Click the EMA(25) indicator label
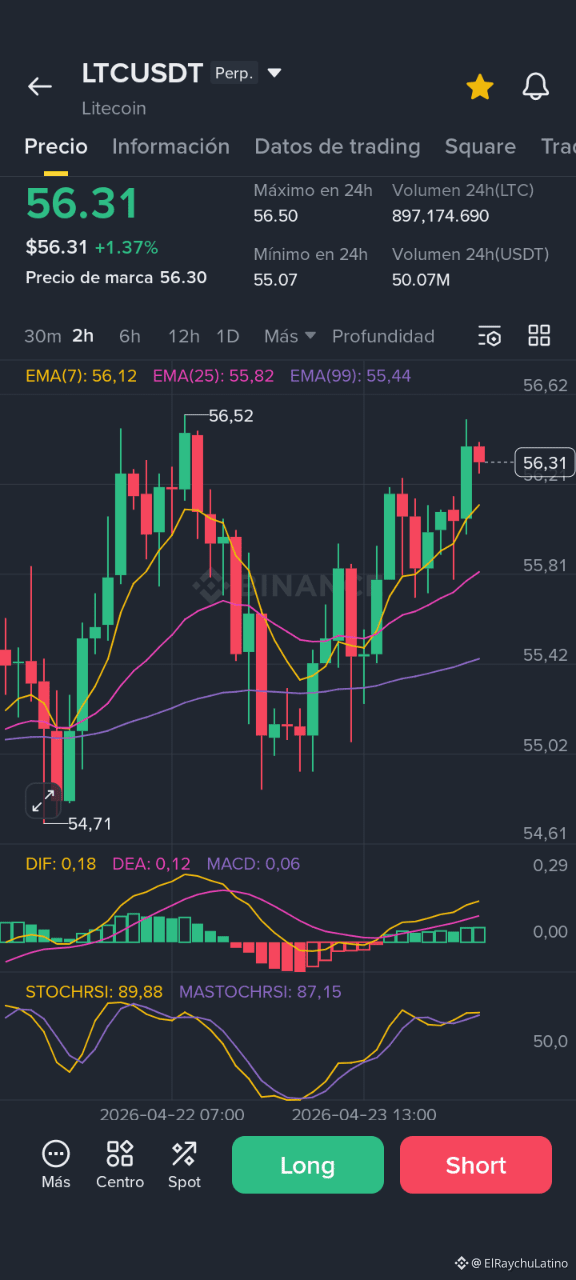The image size is (576, 1280). (213, 376)
